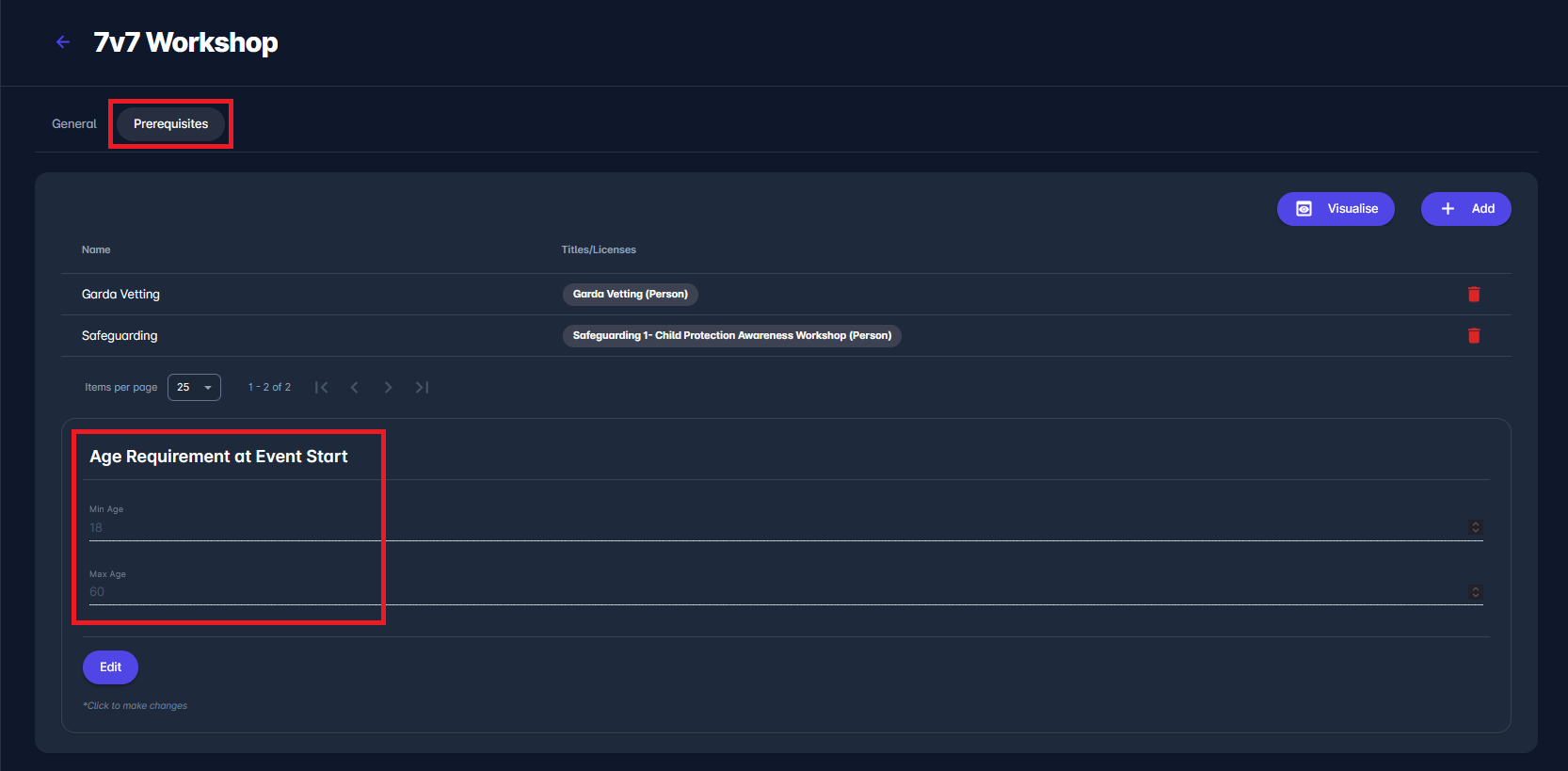Go to the first page of results
Image resolution: width=1568 pixels, height=771 pixels.
321,388
